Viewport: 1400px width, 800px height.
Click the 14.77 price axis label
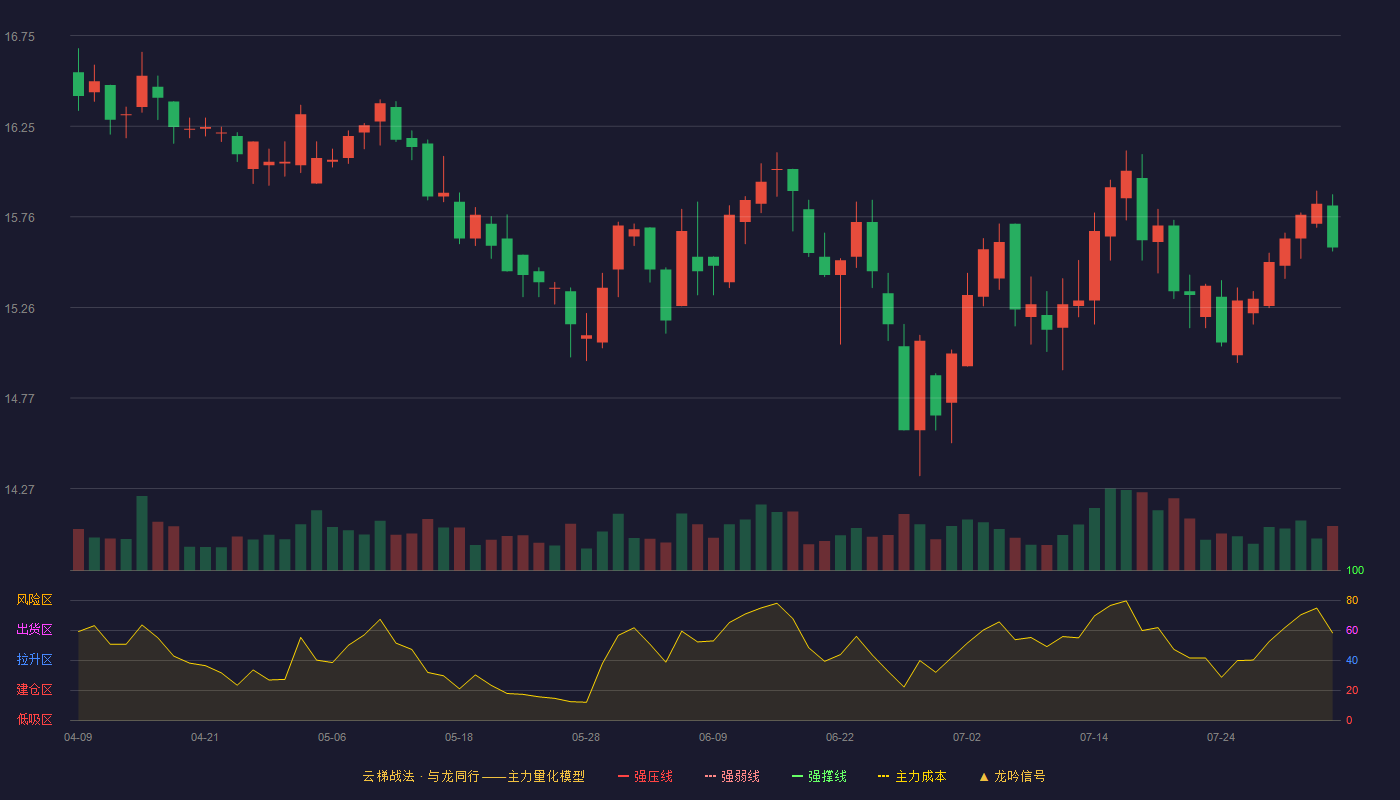(20, 399)
